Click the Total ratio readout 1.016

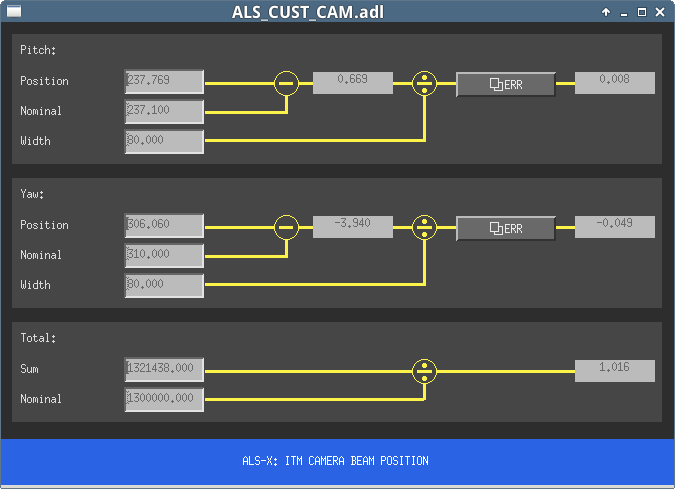tap(615, 371)
